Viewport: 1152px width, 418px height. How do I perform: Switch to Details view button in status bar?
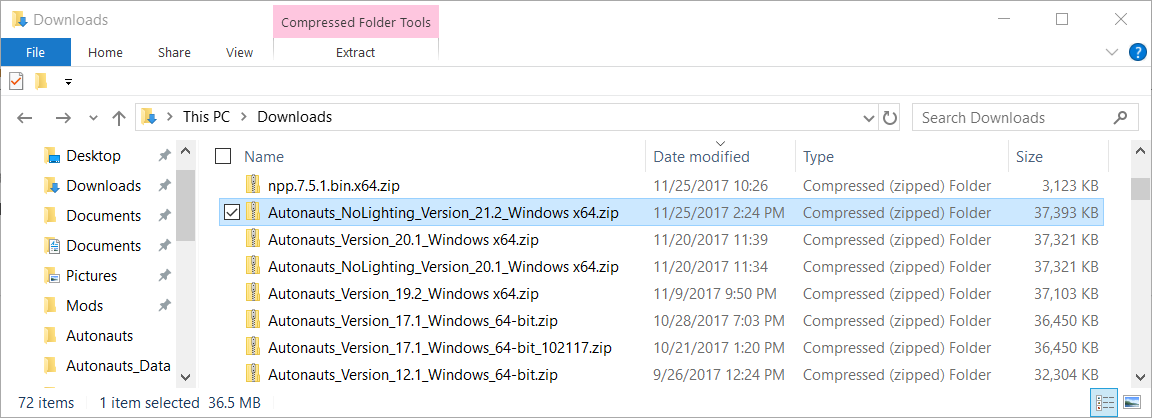point(1104,403)
